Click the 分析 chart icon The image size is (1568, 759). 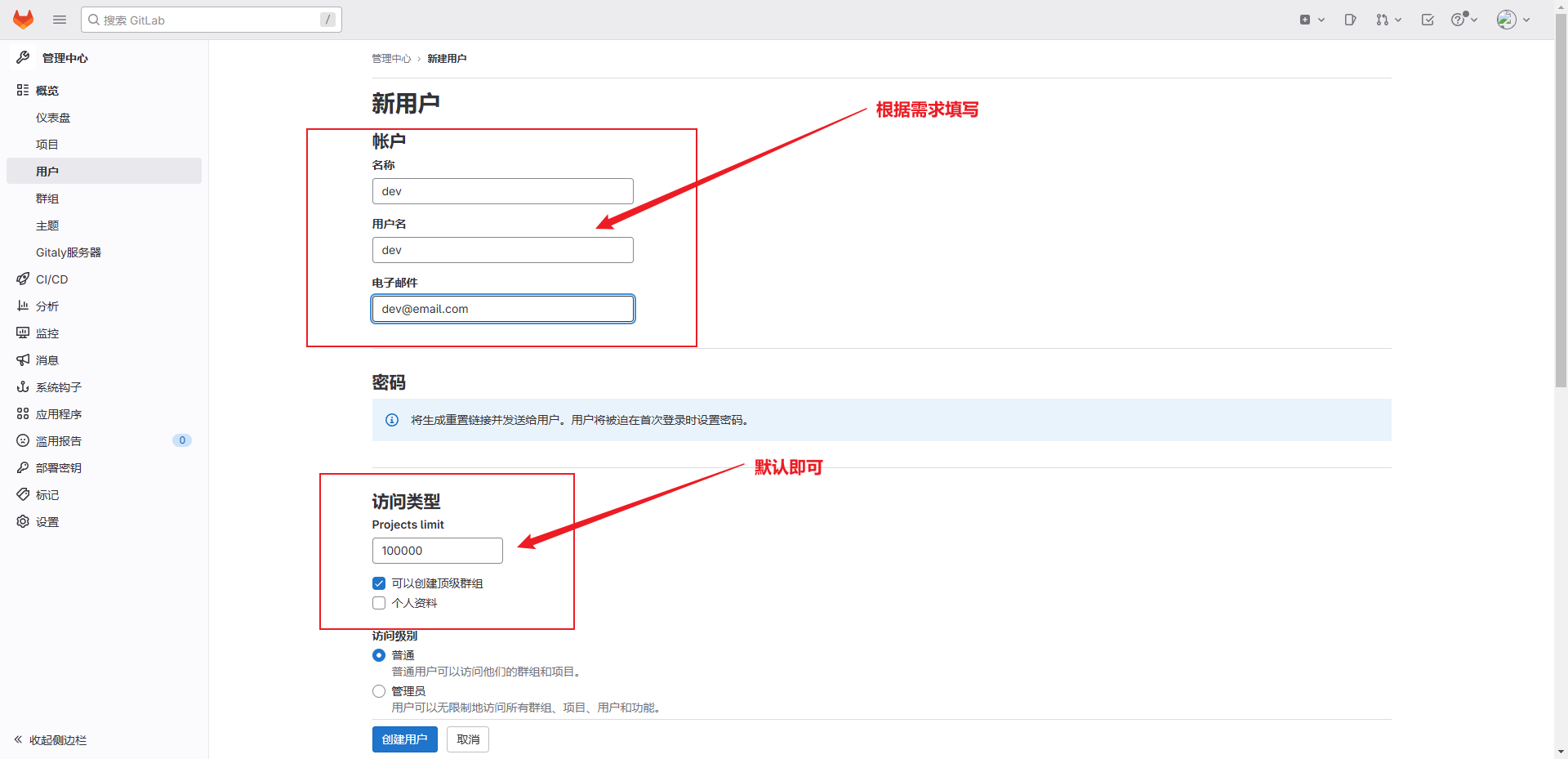point(23,306)
